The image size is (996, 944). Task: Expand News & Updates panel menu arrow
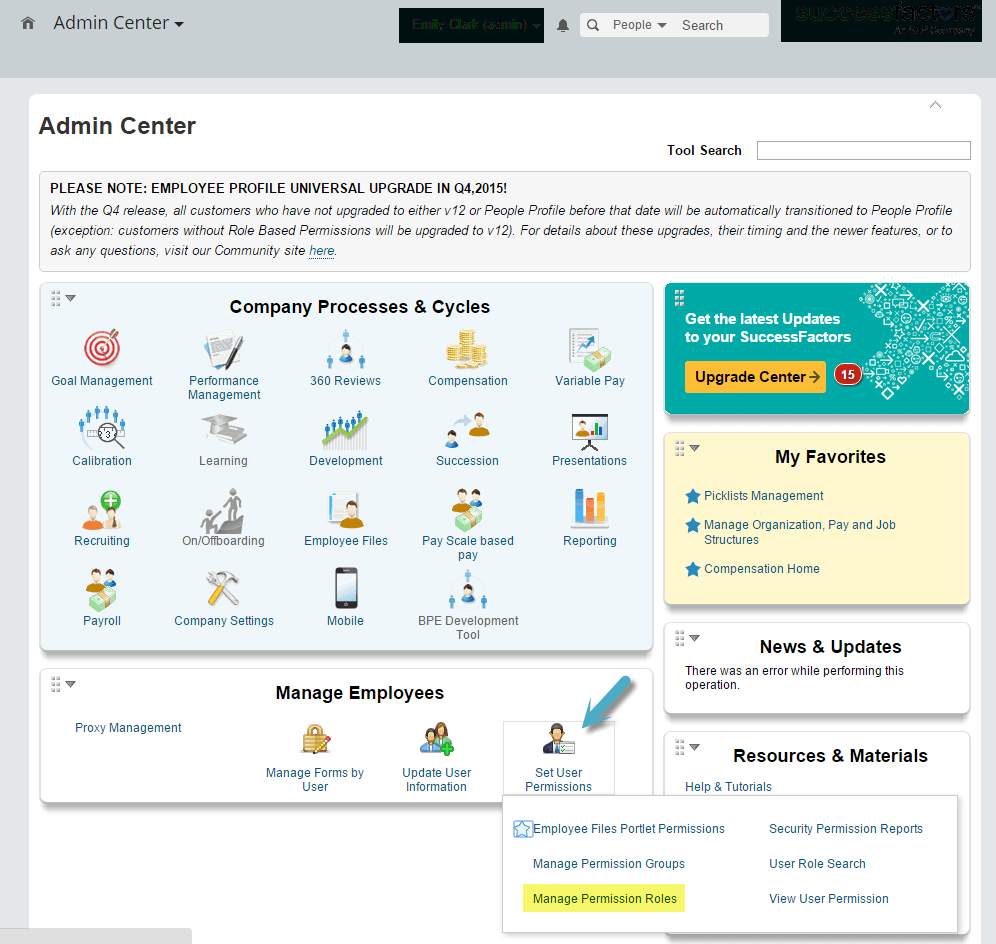(x=694, y=638)
